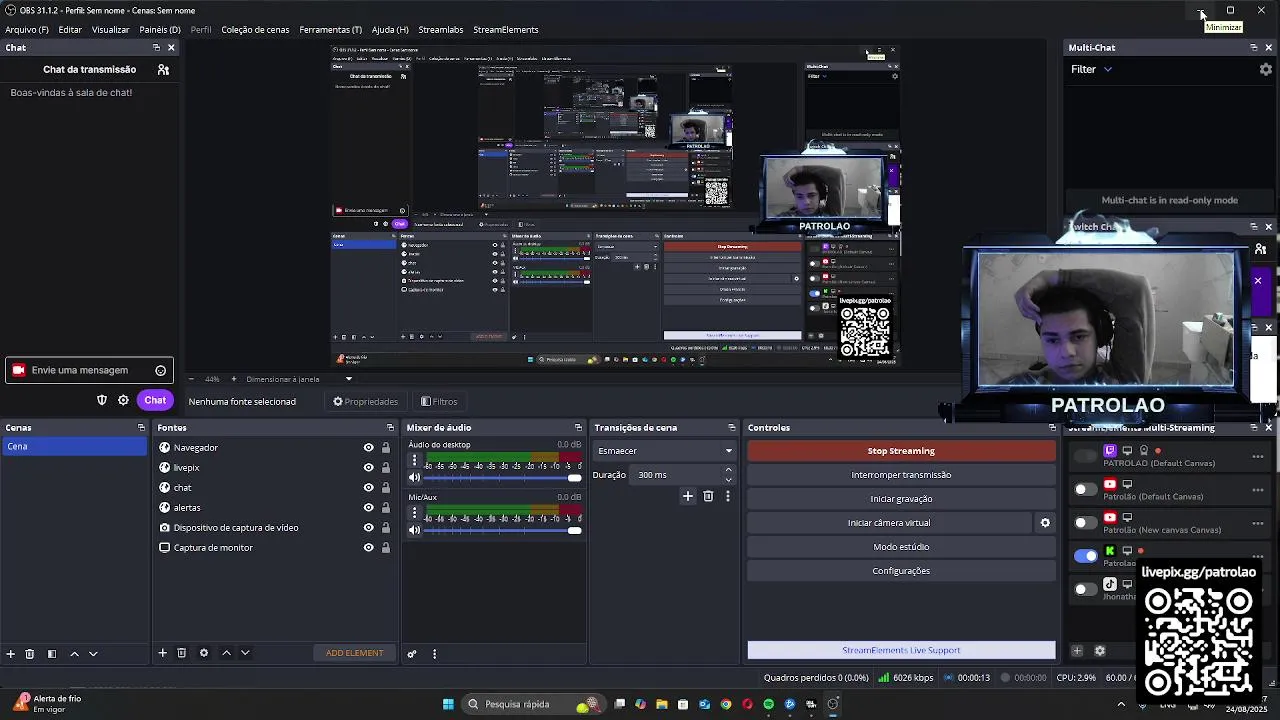1280x720 pixels.
Task: Move scene down in Cenas panel
Action: coord(93,653)
